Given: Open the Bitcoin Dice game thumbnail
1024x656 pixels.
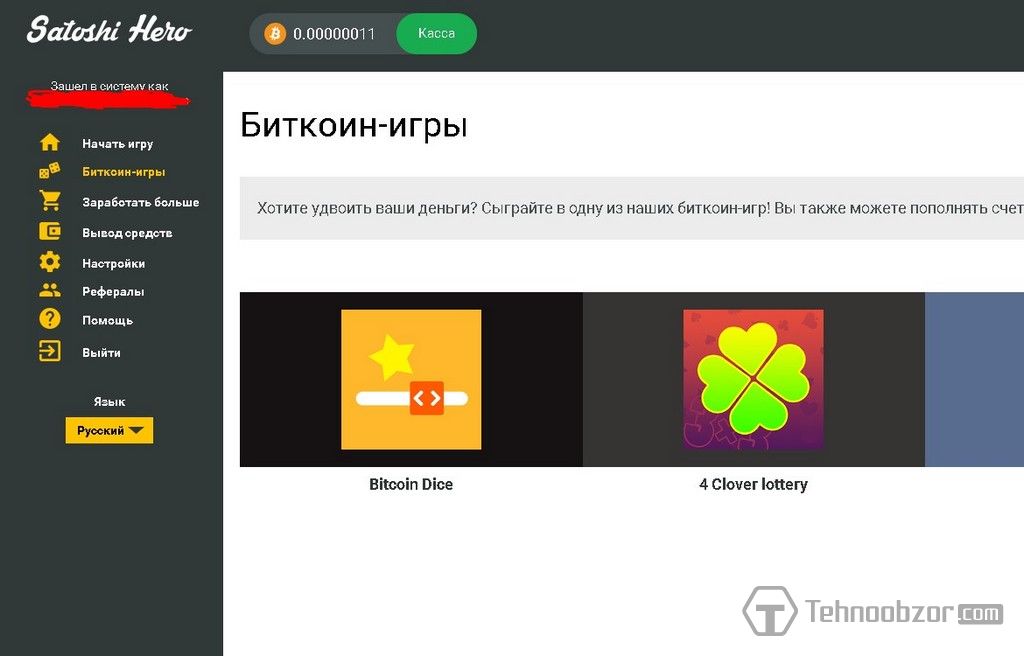Looking at the screenshot, I should pyautogui.click(x=411, y=379).
